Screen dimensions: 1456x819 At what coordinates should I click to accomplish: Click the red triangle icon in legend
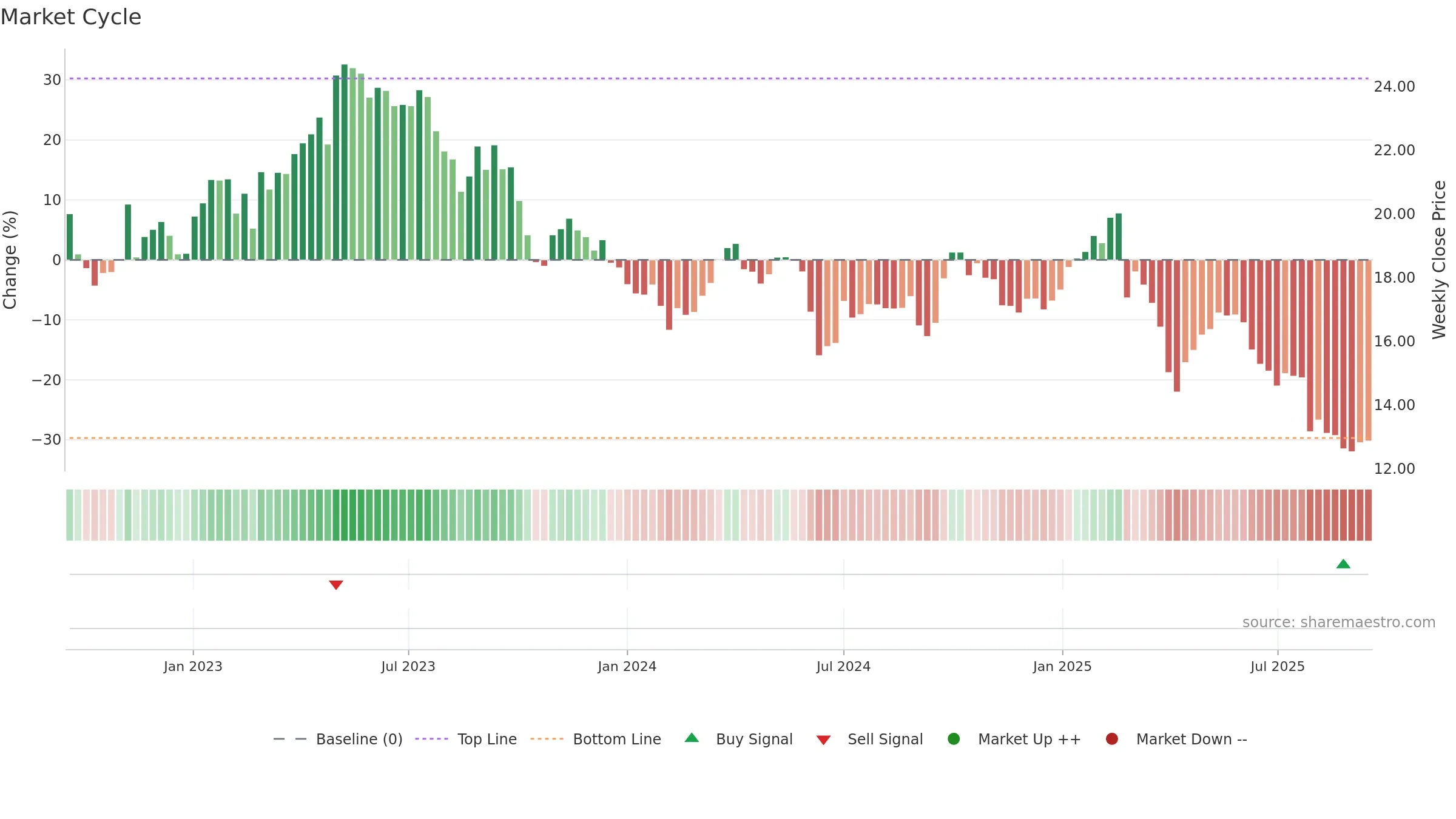(823, 740)
